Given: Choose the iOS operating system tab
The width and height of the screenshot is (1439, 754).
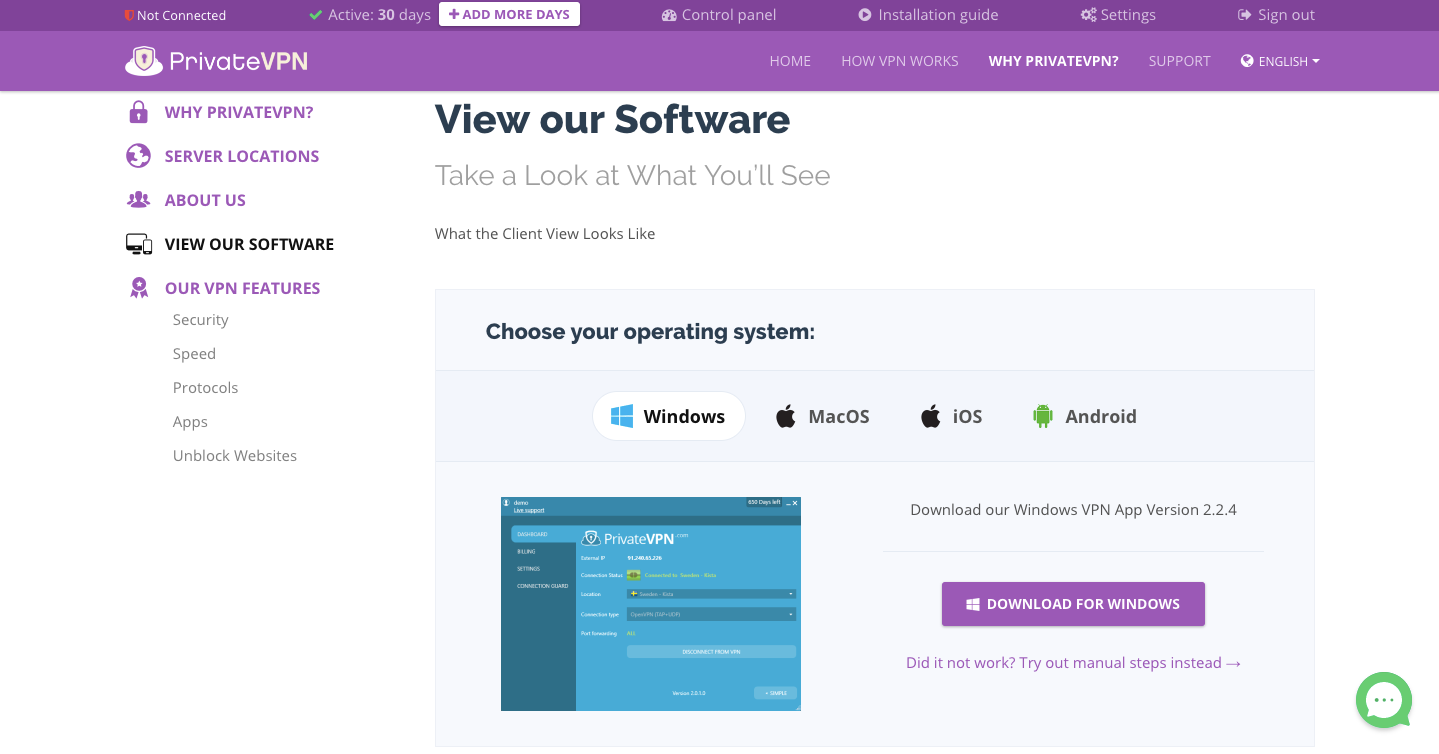Looking at the screenshot, I should point(951,416).
